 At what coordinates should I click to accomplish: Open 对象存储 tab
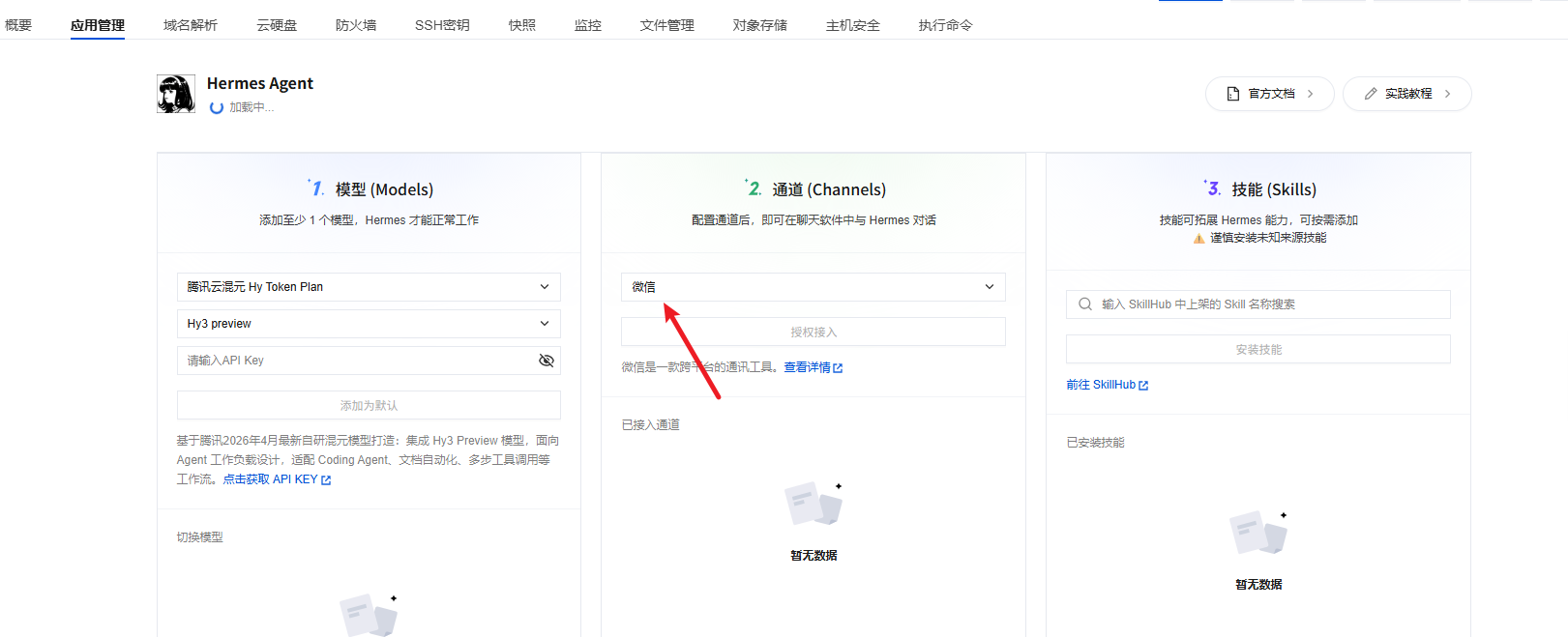(760, 25)
